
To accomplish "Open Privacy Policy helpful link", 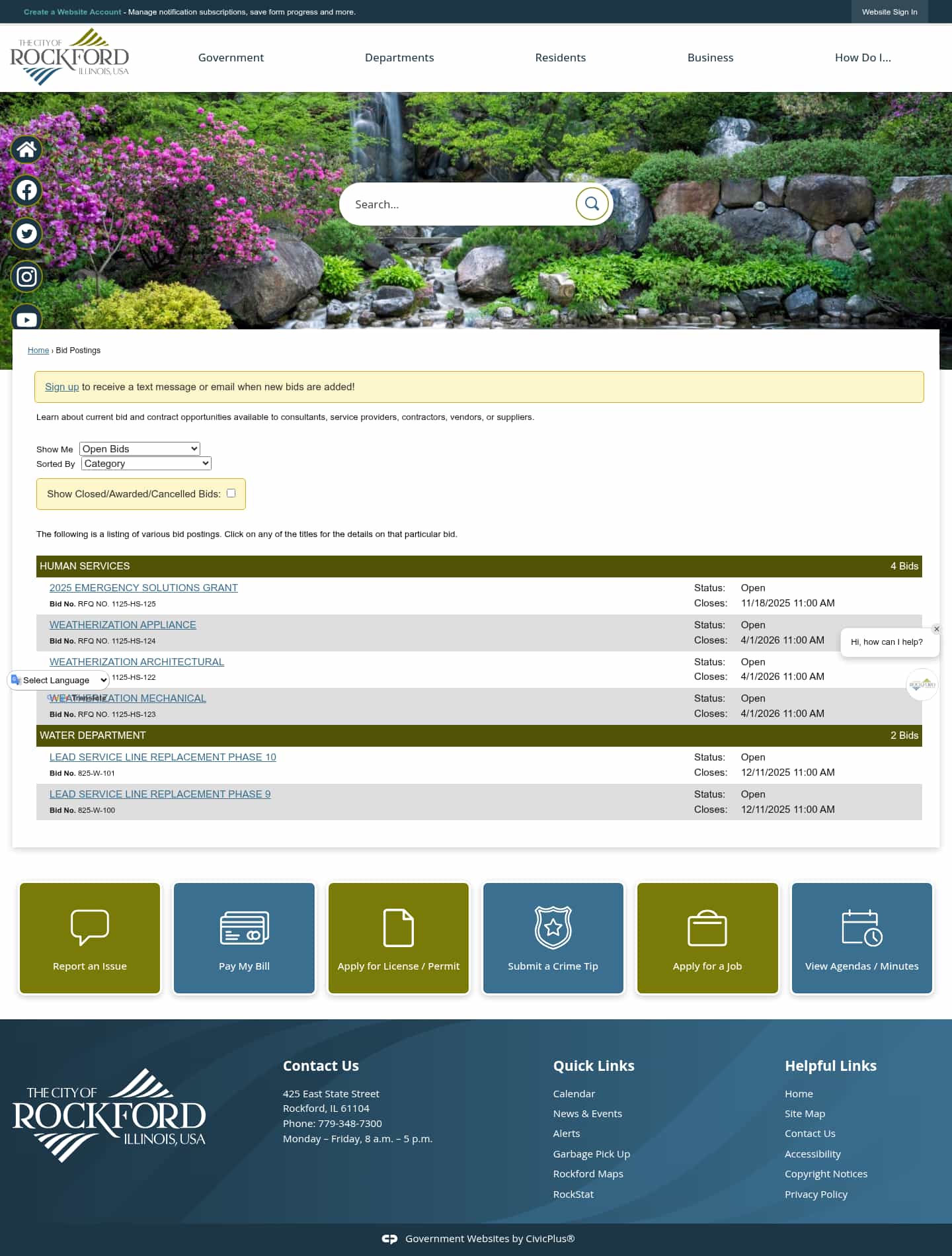I will (x=816, y=1194).
